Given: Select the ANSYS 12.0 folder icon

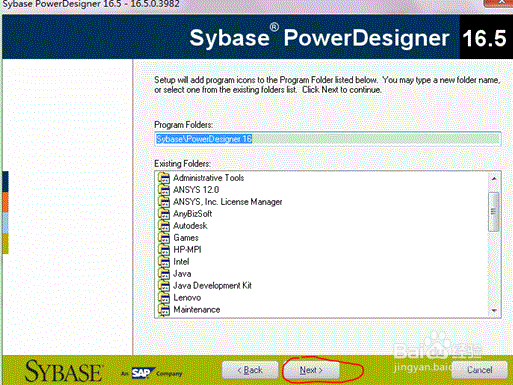Looking at the screenshot, I should (164, 190).
